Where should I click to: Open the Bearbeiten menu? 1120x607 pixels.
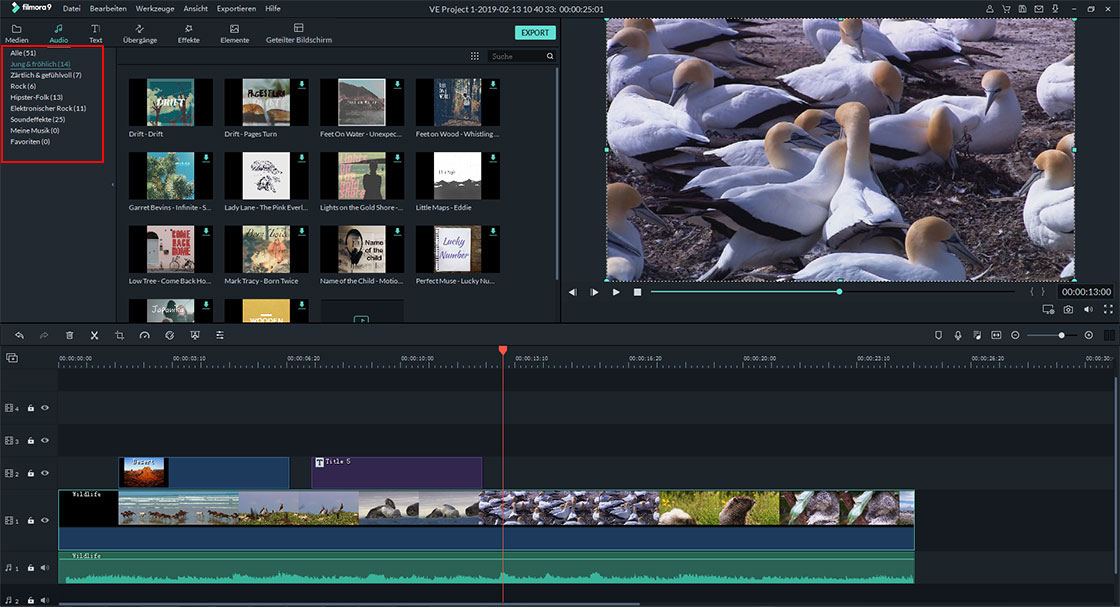[108, 9]
